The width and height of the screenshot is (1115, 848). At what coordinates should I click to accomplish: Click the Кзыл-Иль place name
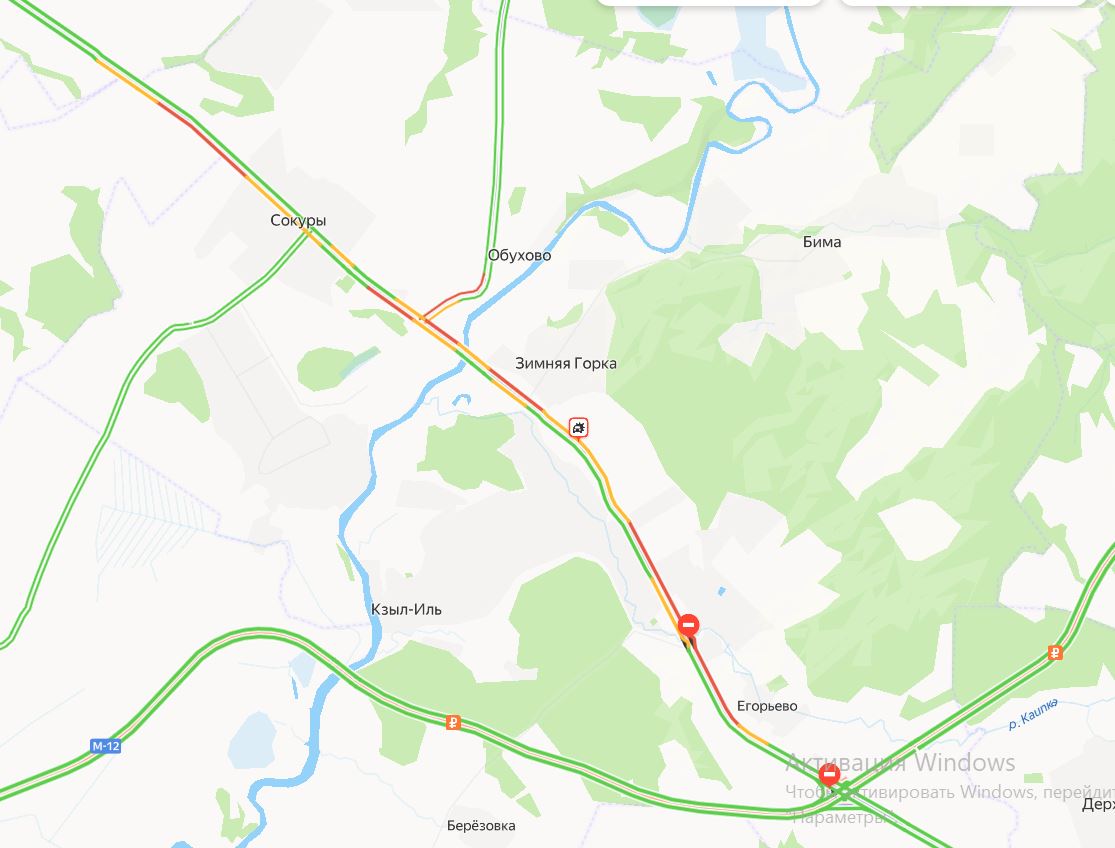[x=406, y=609]
